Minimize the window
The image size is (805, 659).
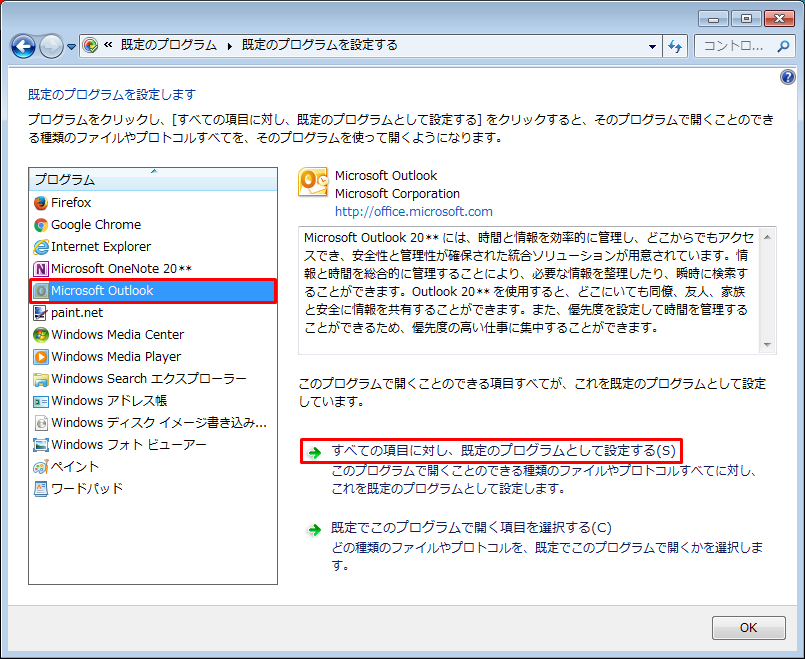[713, 19]
